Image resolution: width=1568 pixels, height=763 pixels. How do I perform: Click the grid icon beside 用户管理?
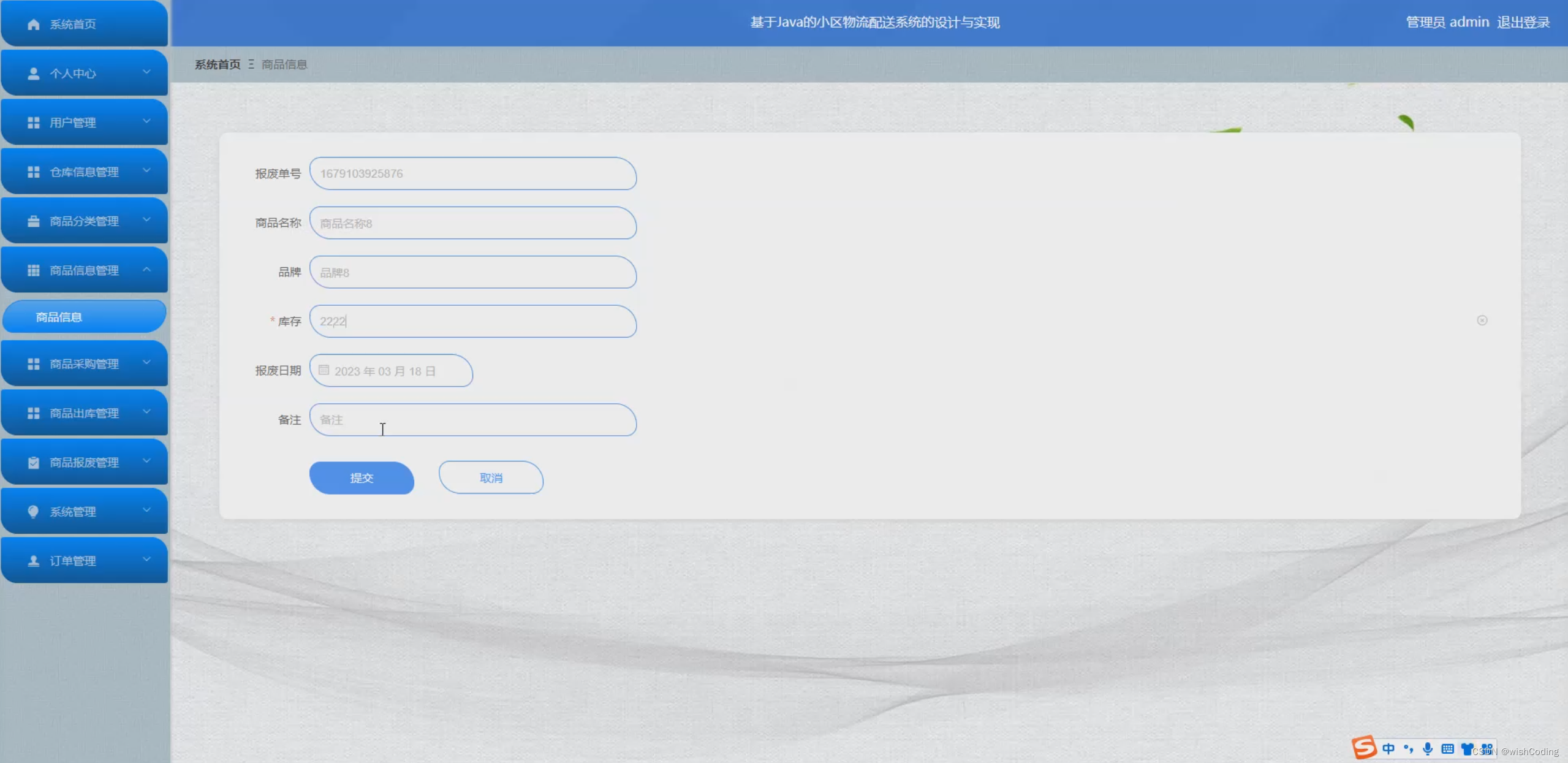(x=34, y=123)
